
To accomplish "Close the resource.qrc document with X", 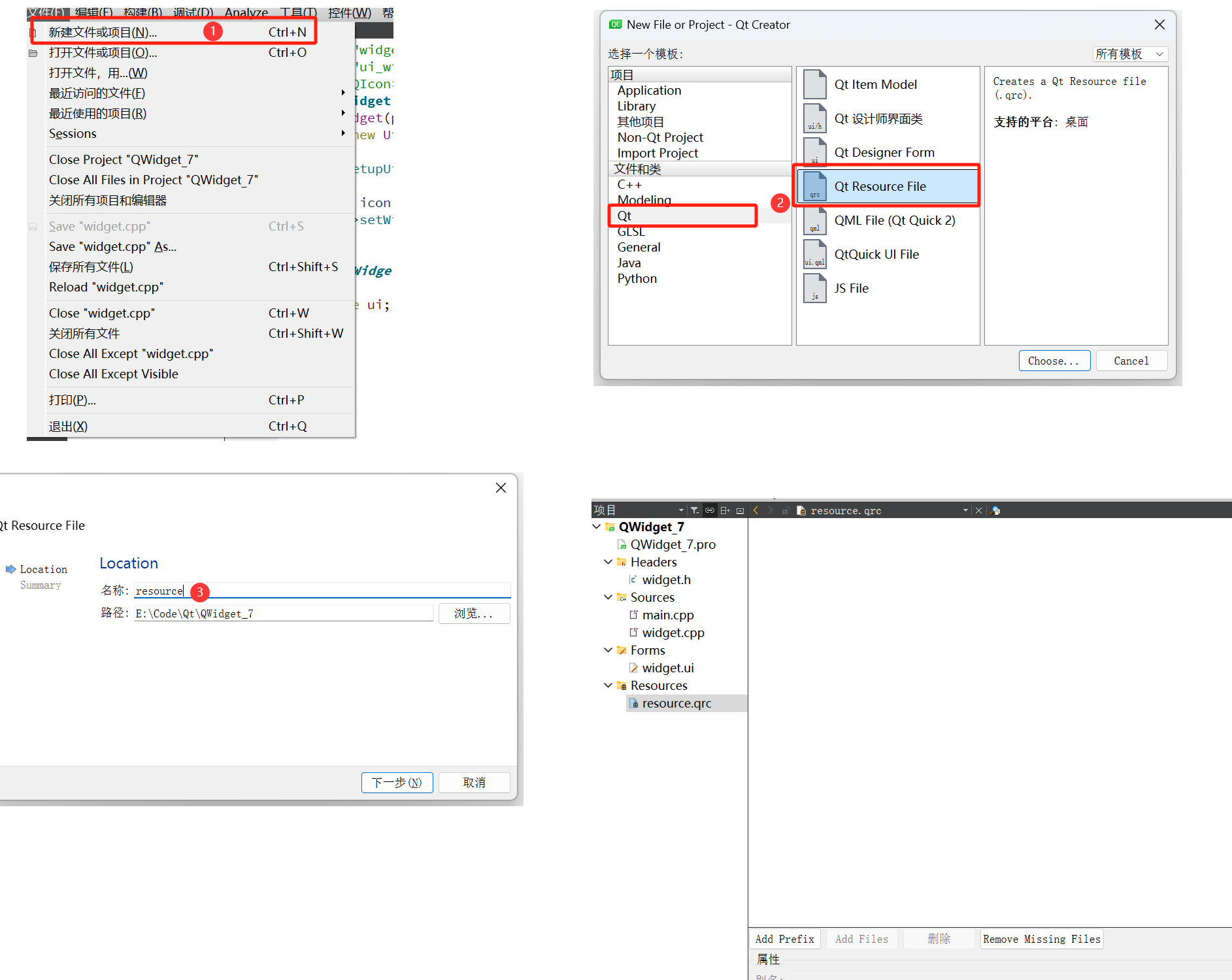I will 978,510.
